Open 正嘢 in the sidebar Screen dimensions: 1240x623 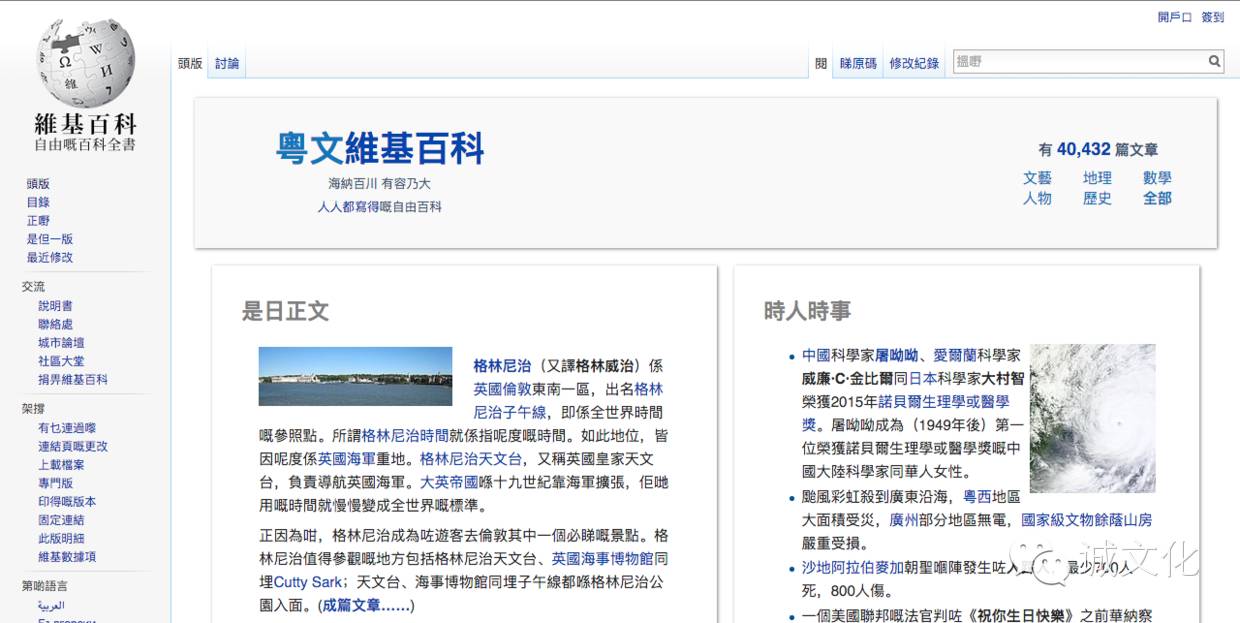coord(38,220)
